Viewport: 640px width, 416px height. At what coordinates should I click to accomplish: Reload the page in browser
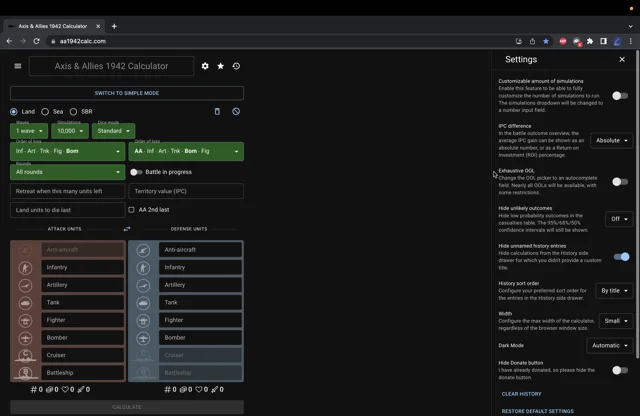(36, 41)
